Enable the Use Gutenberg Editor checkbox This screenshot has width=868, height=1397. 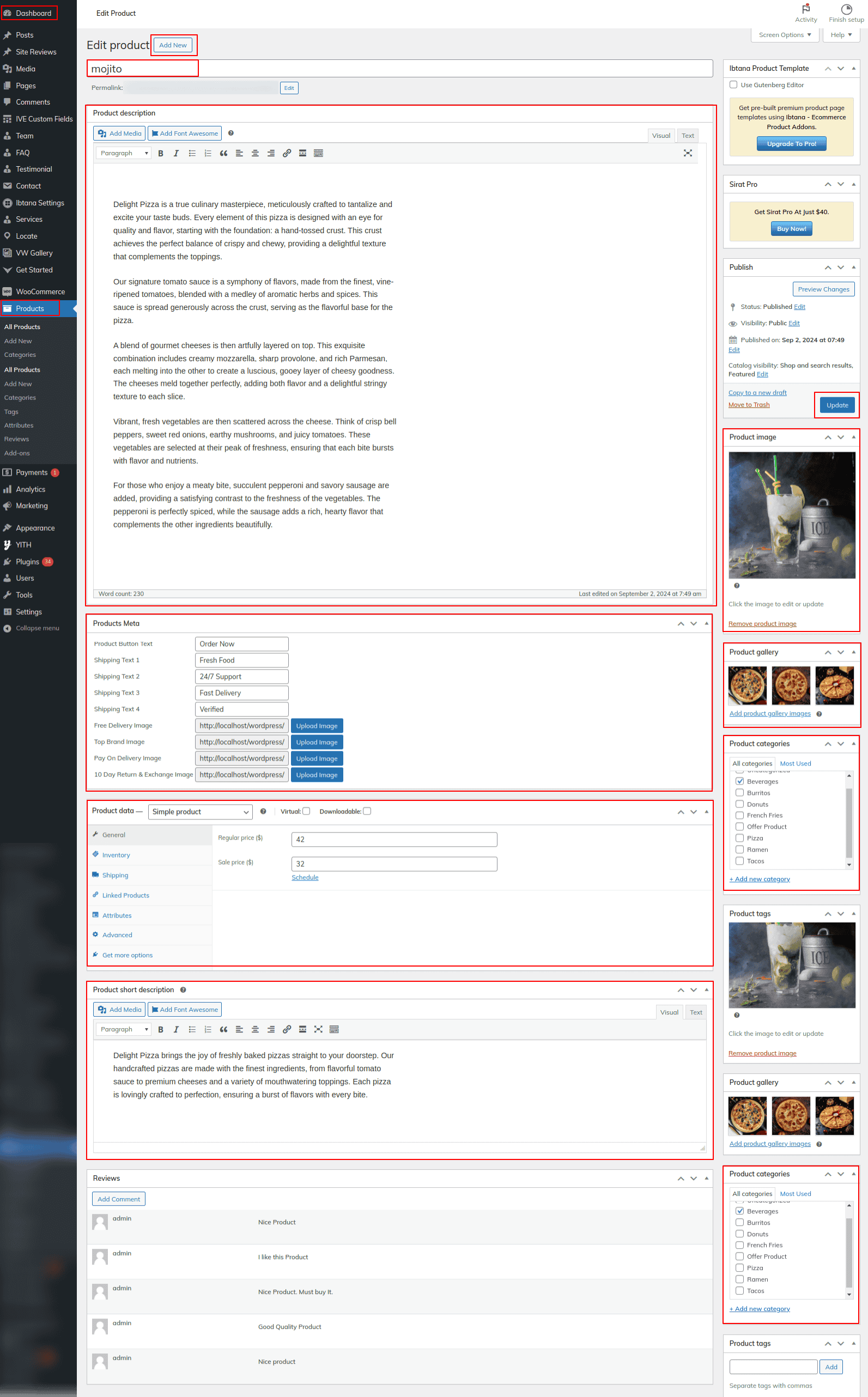[733, 85]
